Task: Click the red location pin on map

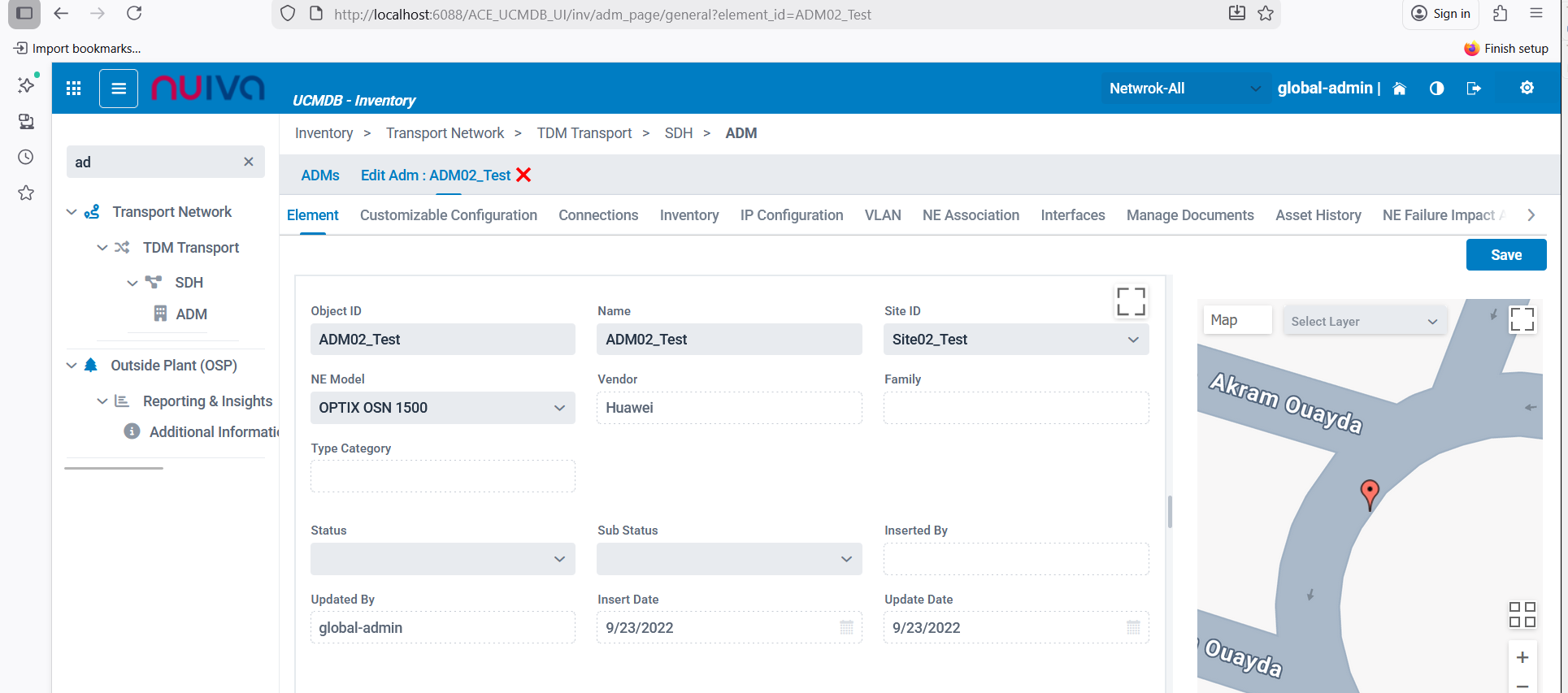Action: click(1370, 492)
